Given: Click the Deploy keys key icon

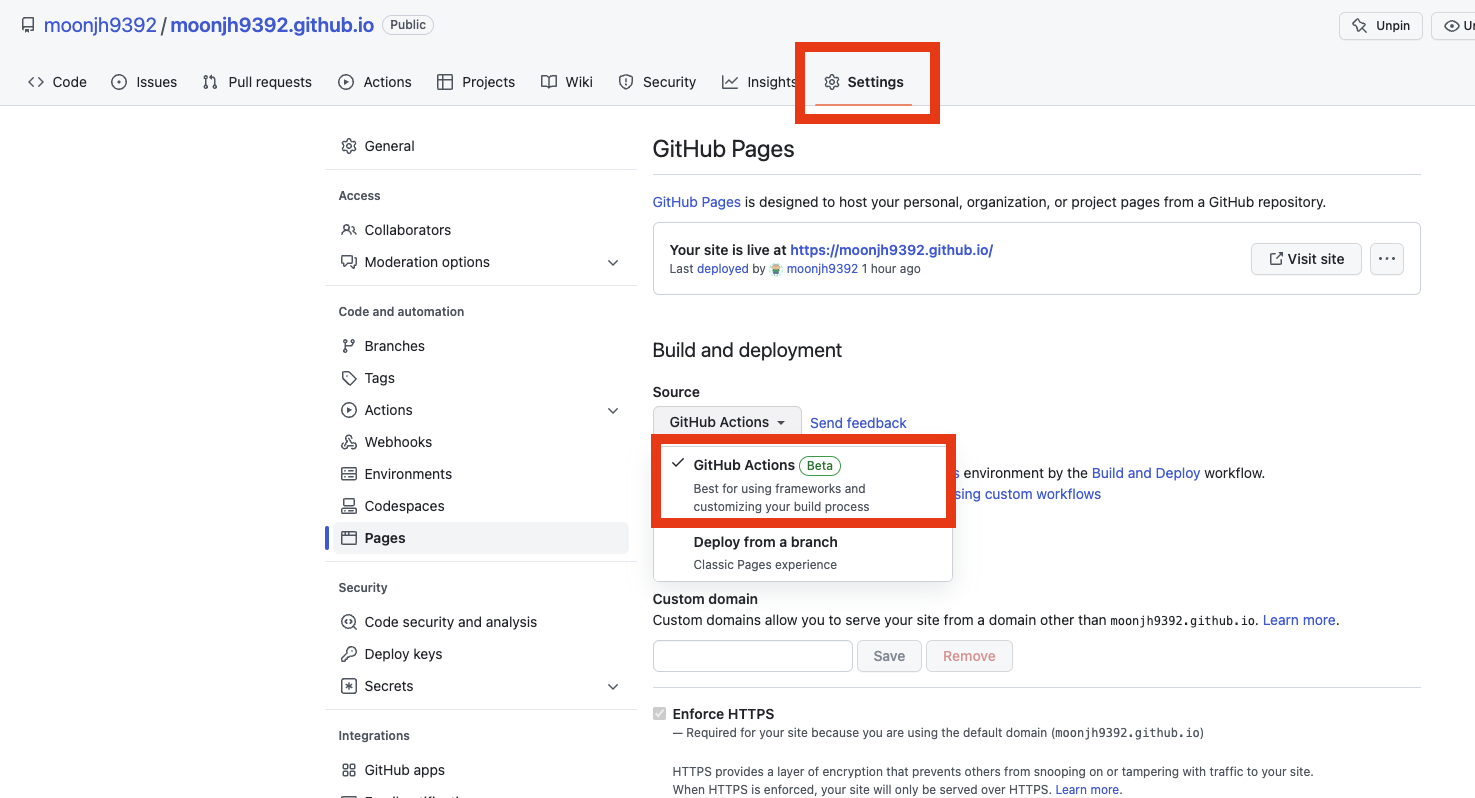Looking at the screenshot, I should pyautogui.click(x=349, y=654).
